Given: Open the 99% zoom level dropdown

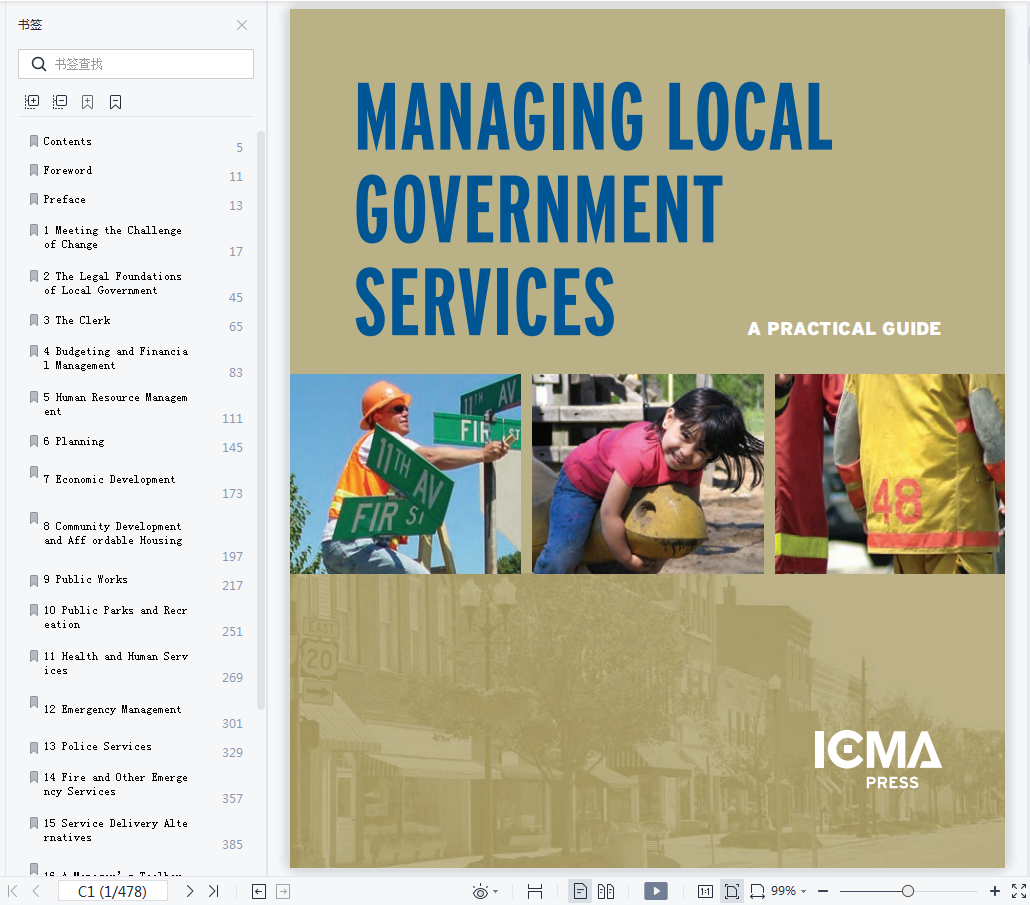Looking at the screenshot, I should tap(789, 891).
